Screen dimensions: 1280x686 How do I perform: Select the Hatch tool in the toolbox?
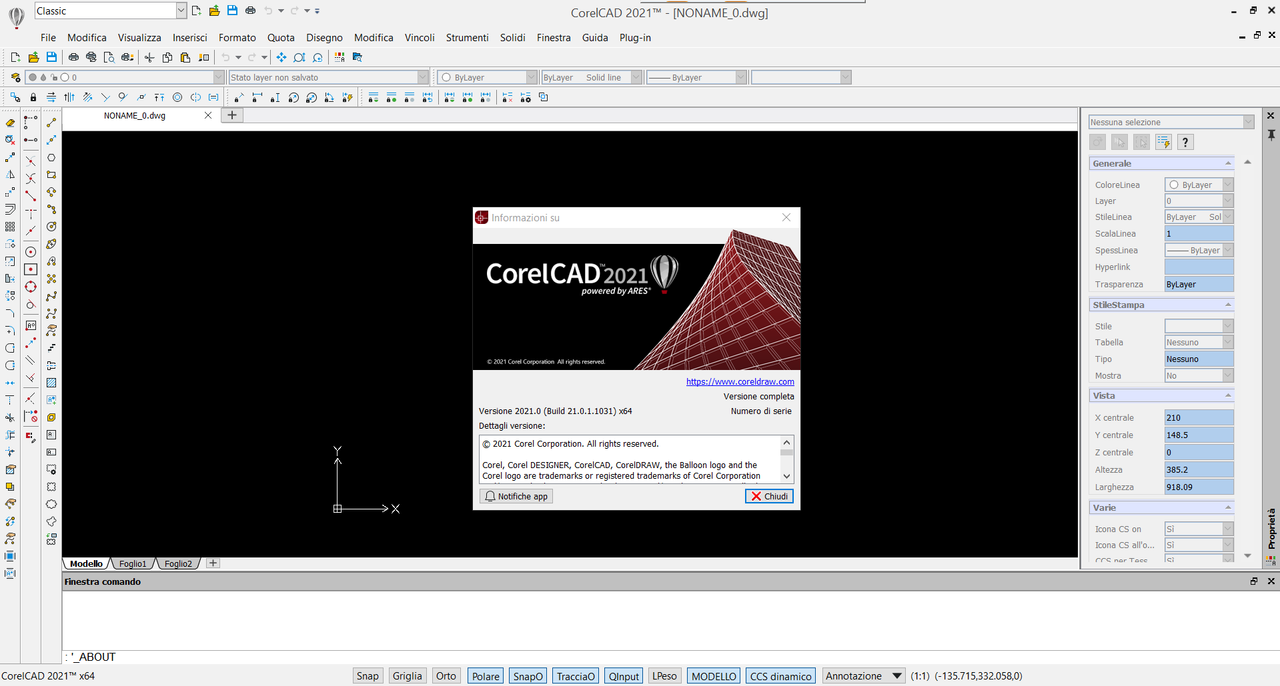[x=51, y=383]
